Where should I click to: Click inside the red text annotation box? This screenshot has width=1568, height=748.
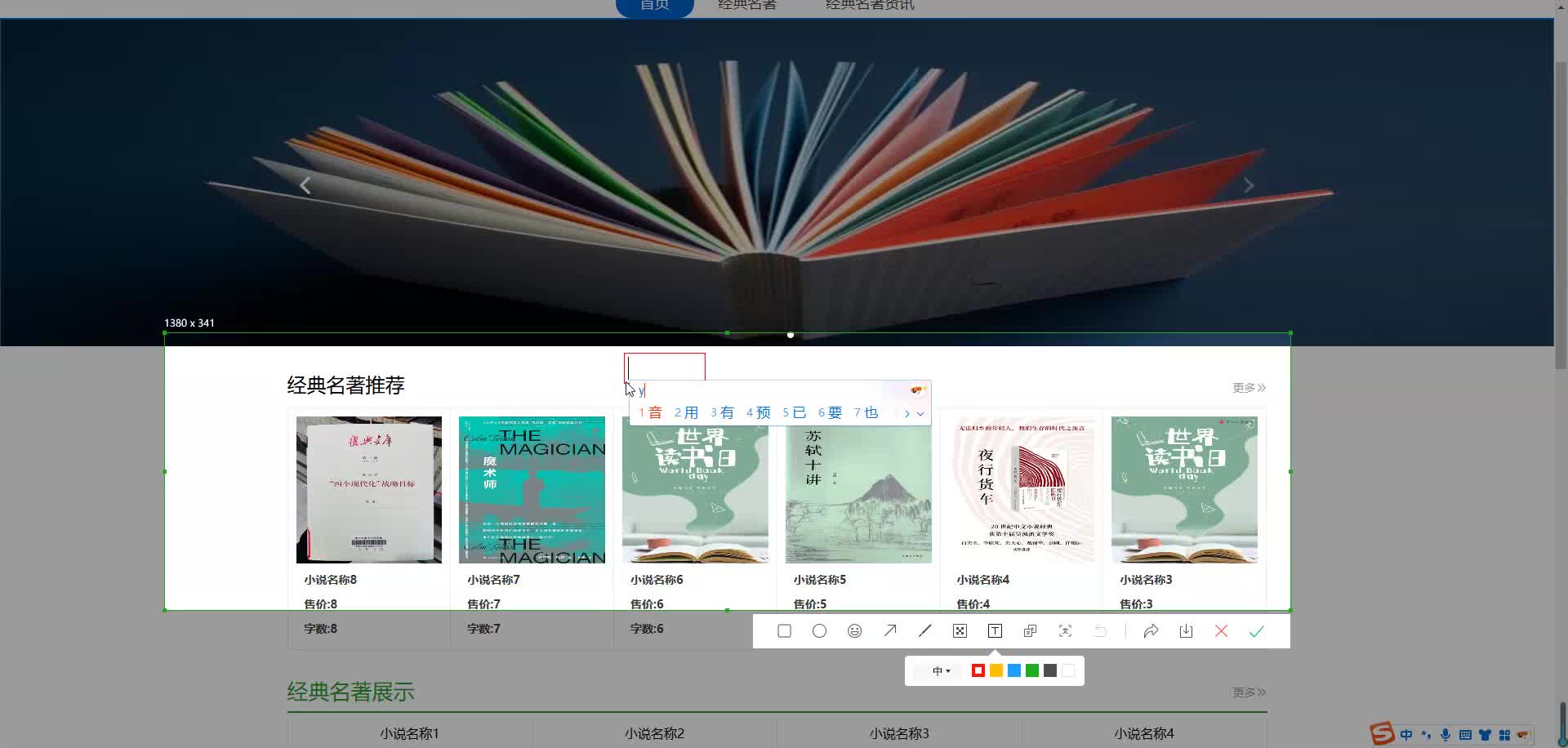[x=665, y=367]
